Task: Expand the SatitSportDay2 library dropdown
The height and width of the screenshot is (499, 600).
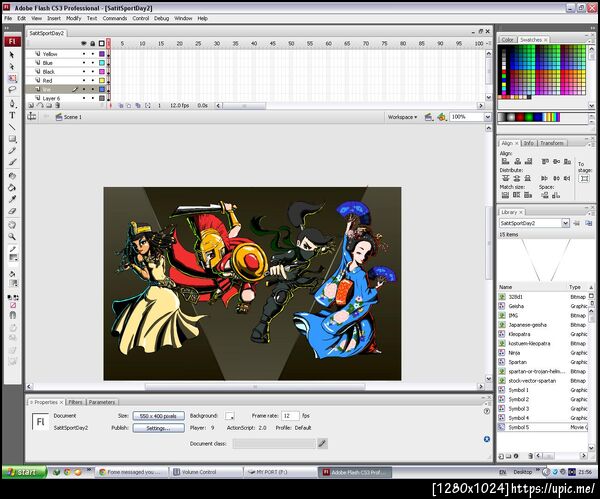Action: point(566,223)
